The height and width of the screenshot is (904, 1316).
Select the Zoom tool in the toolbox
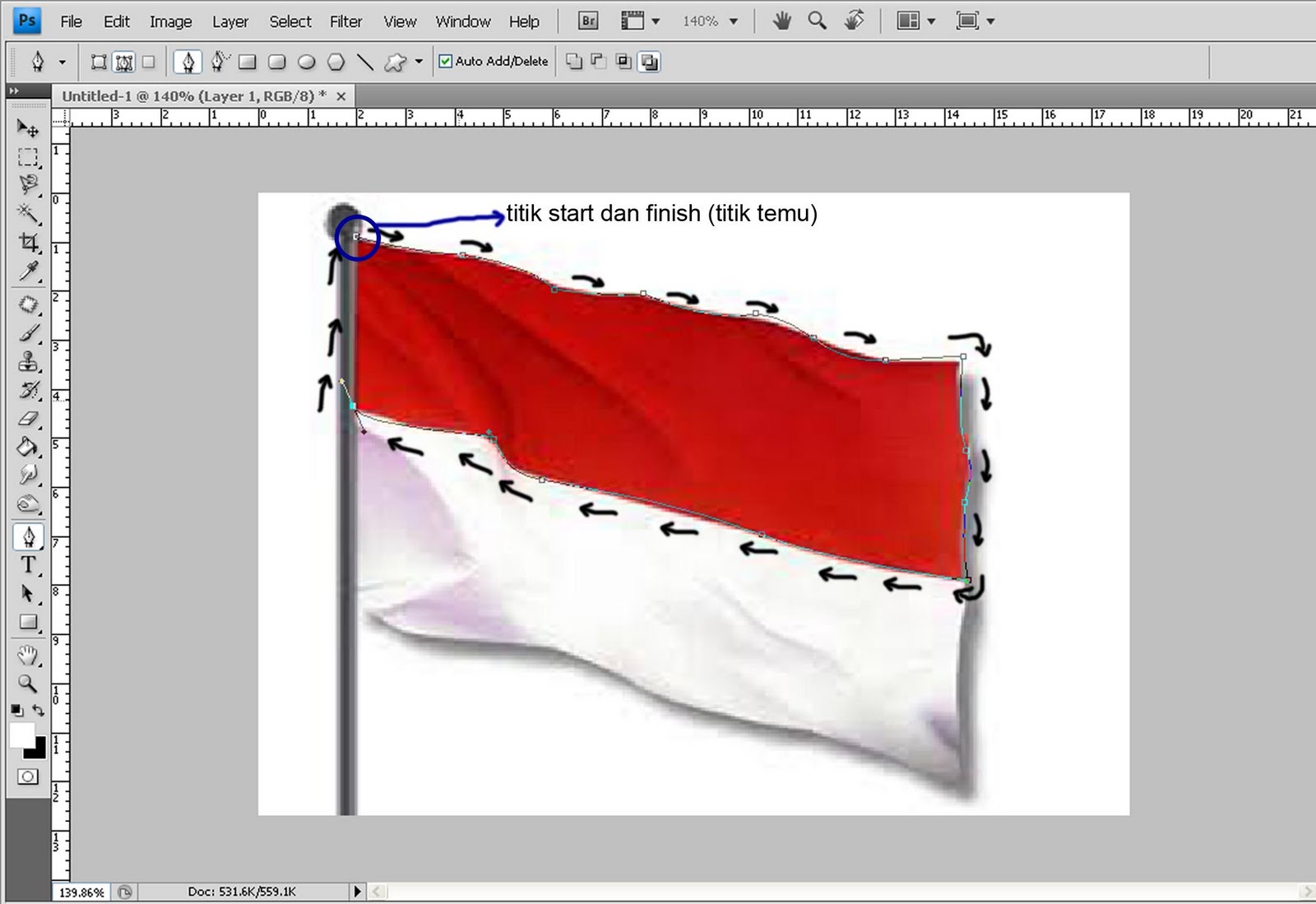pyautogui.click(x=27, y=684)
